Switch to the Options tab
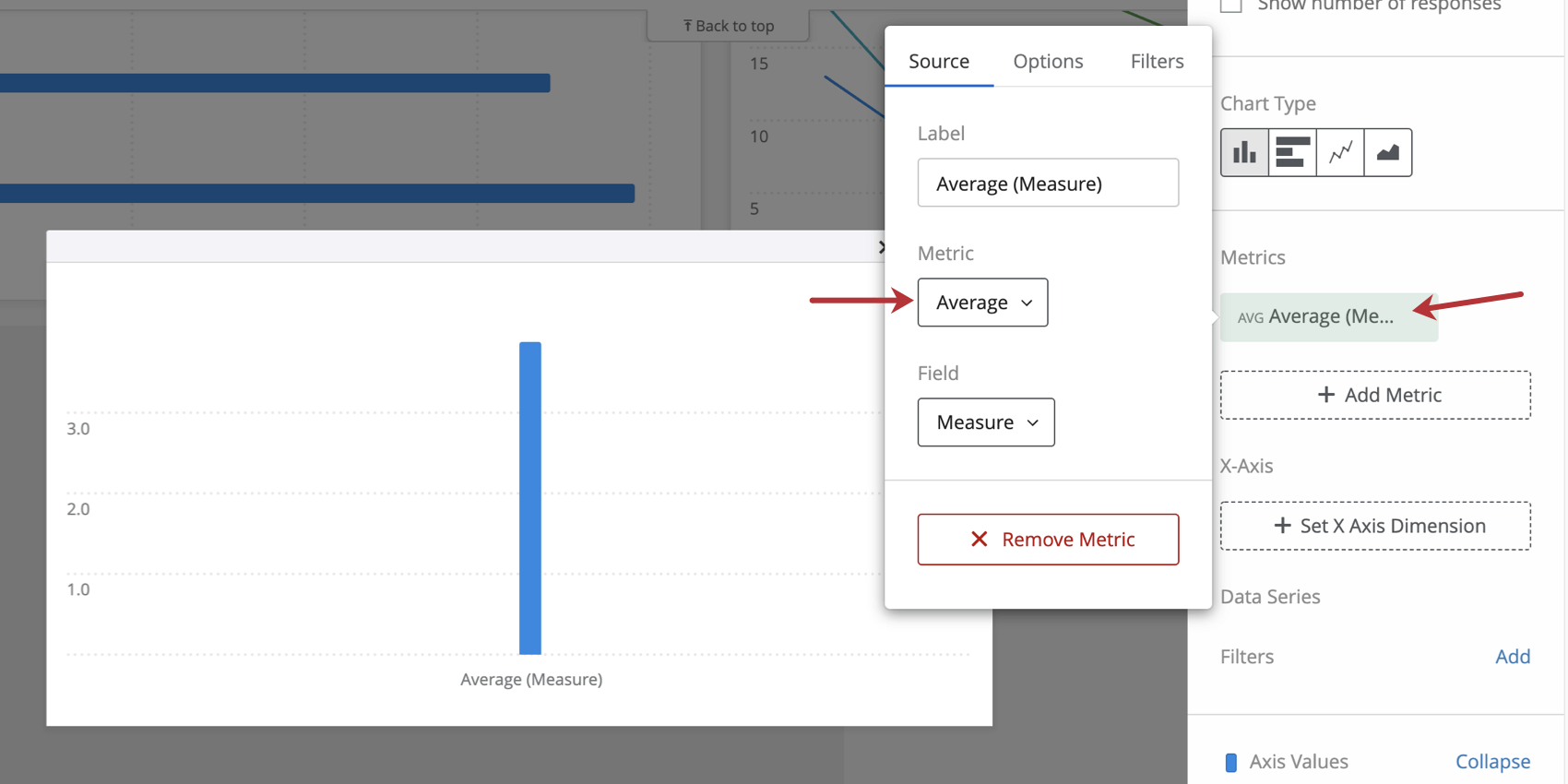 pos(1048,61)
